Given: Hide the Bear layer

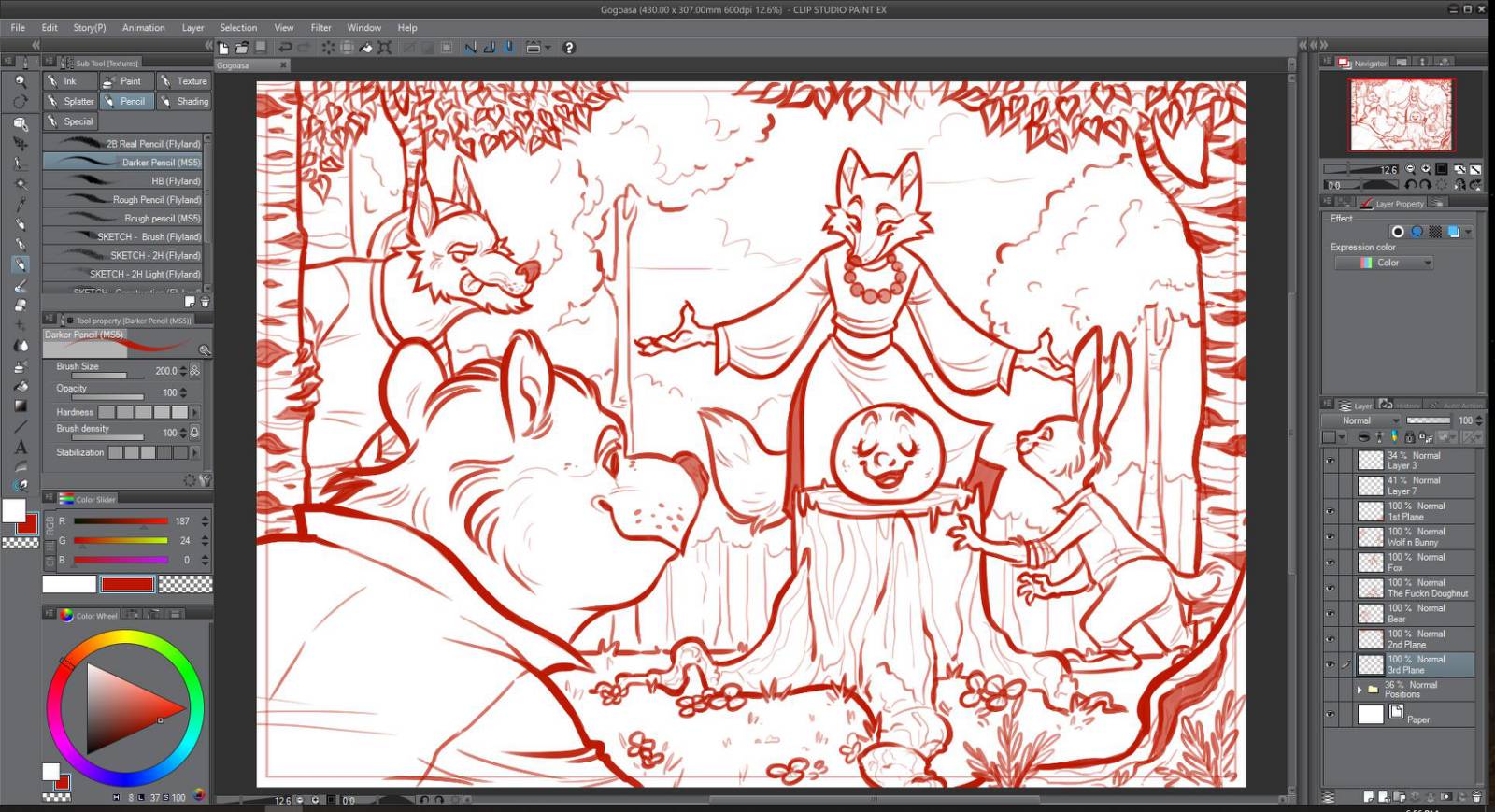Looking at the screenshot, I should (1331, 614).
